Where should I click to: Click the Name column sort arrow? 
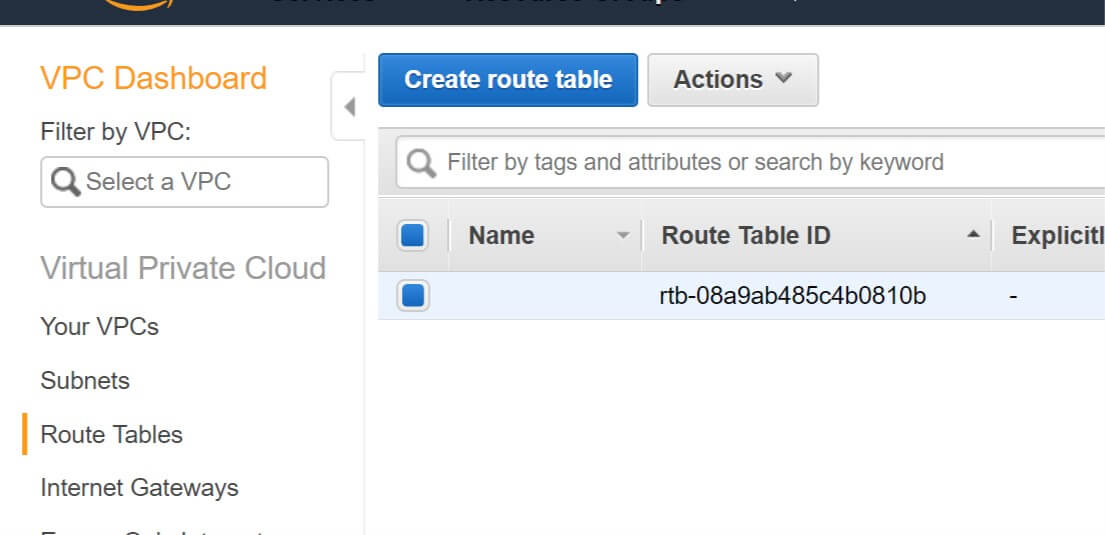[623, 235]
